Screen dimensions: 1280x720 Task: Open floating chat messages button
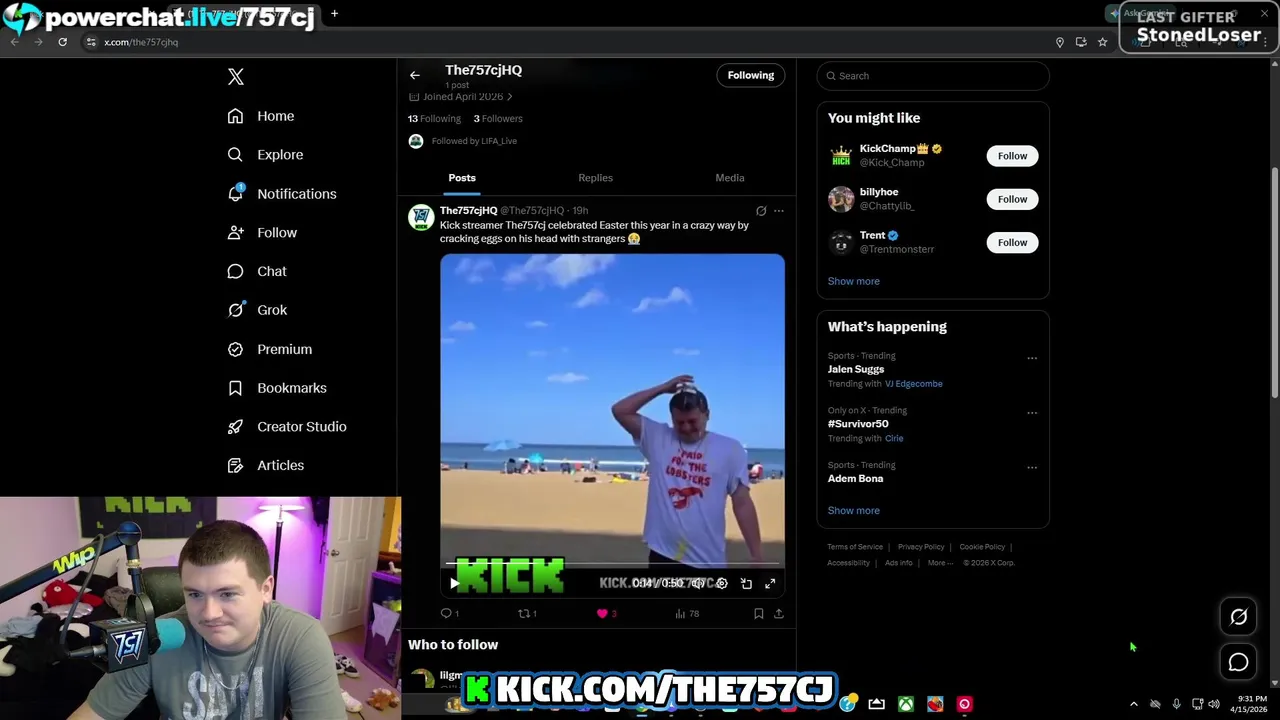tap(1238, 662)
